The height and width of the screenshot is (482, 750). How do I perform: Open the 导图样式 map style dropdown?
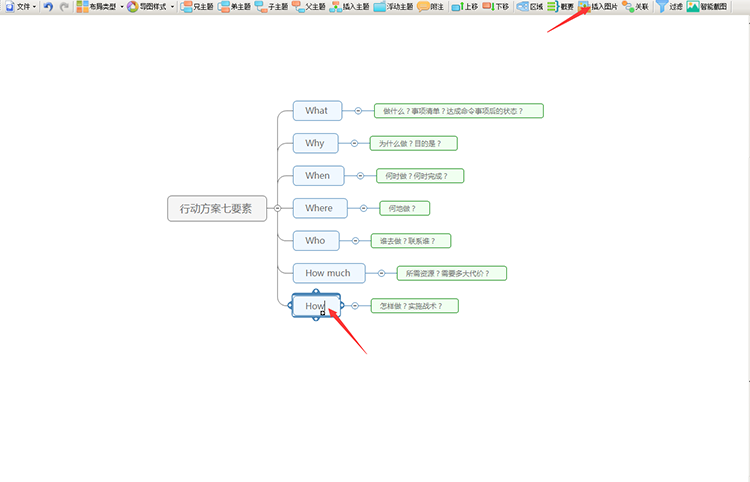pos(150,6)
